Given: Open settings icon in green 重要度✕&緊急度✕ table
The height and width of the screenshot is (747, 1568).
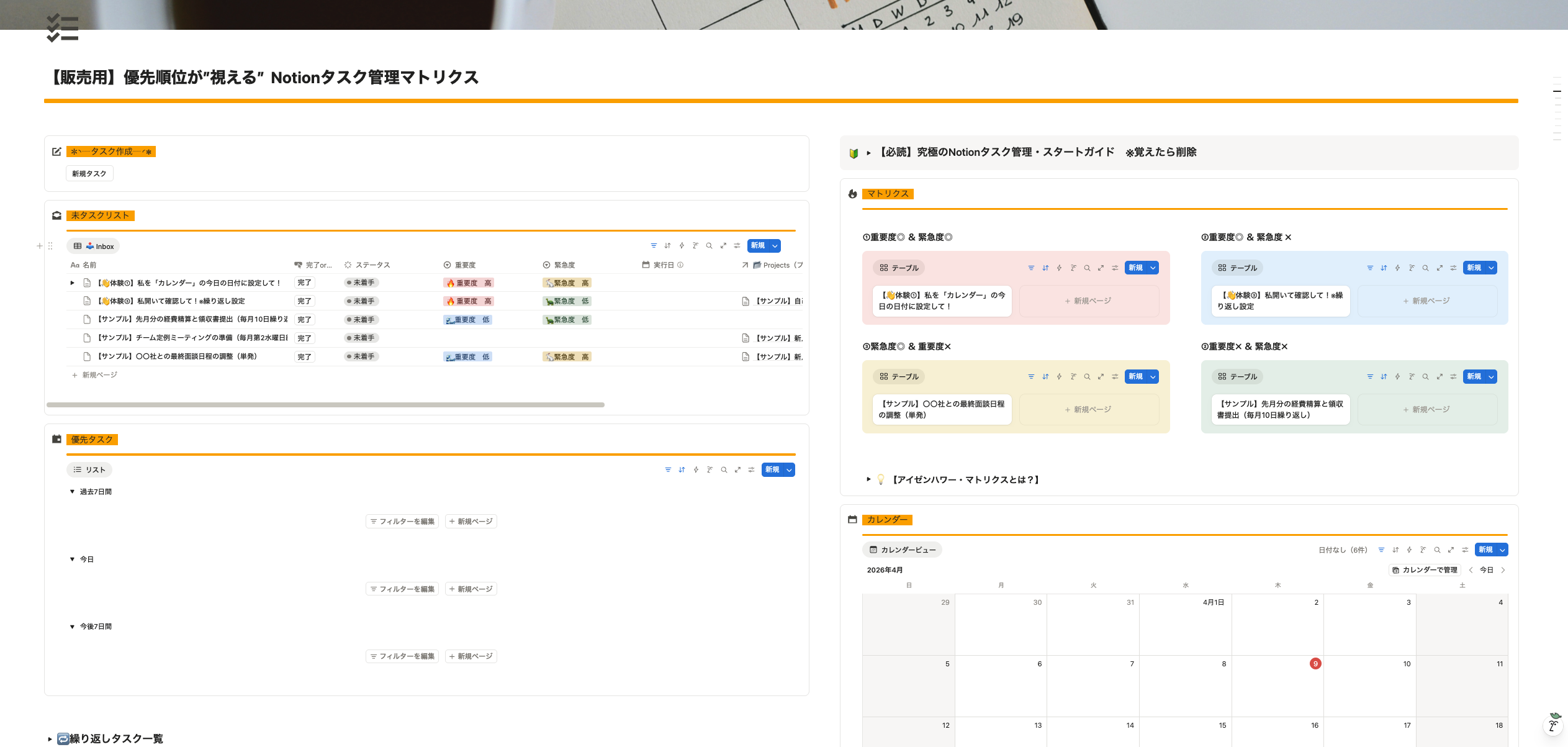Looking at the screenshot, I should click(x=1453, y=377).
